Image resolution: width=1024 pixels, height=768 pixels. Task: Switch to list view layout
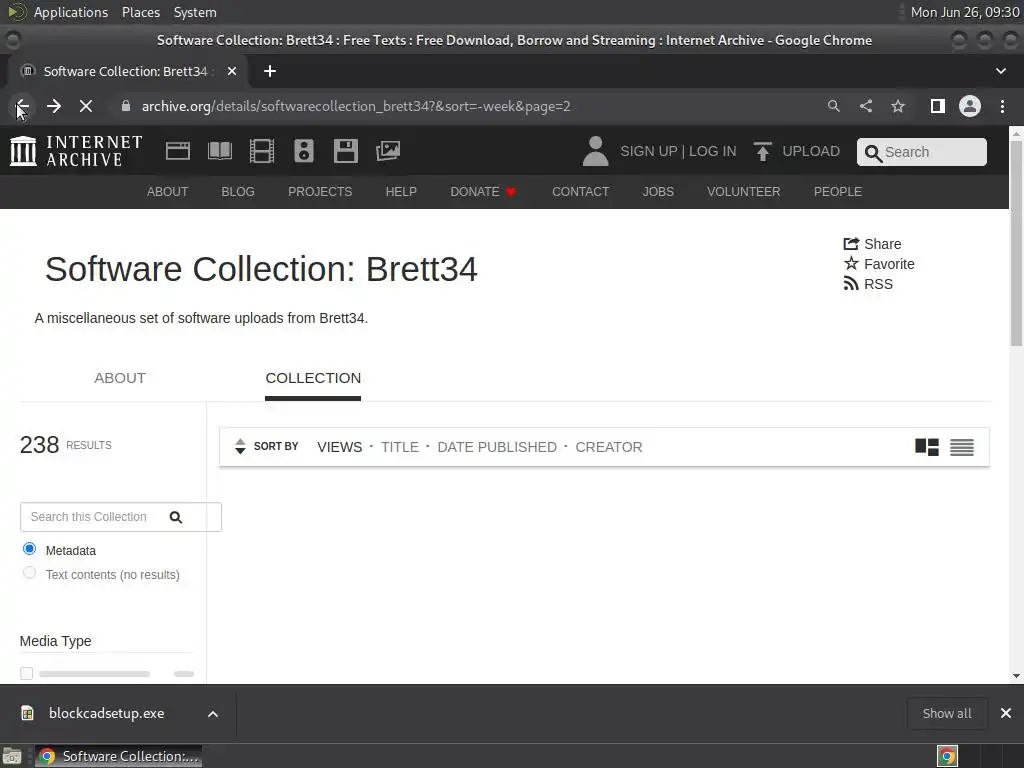[961, 447]
